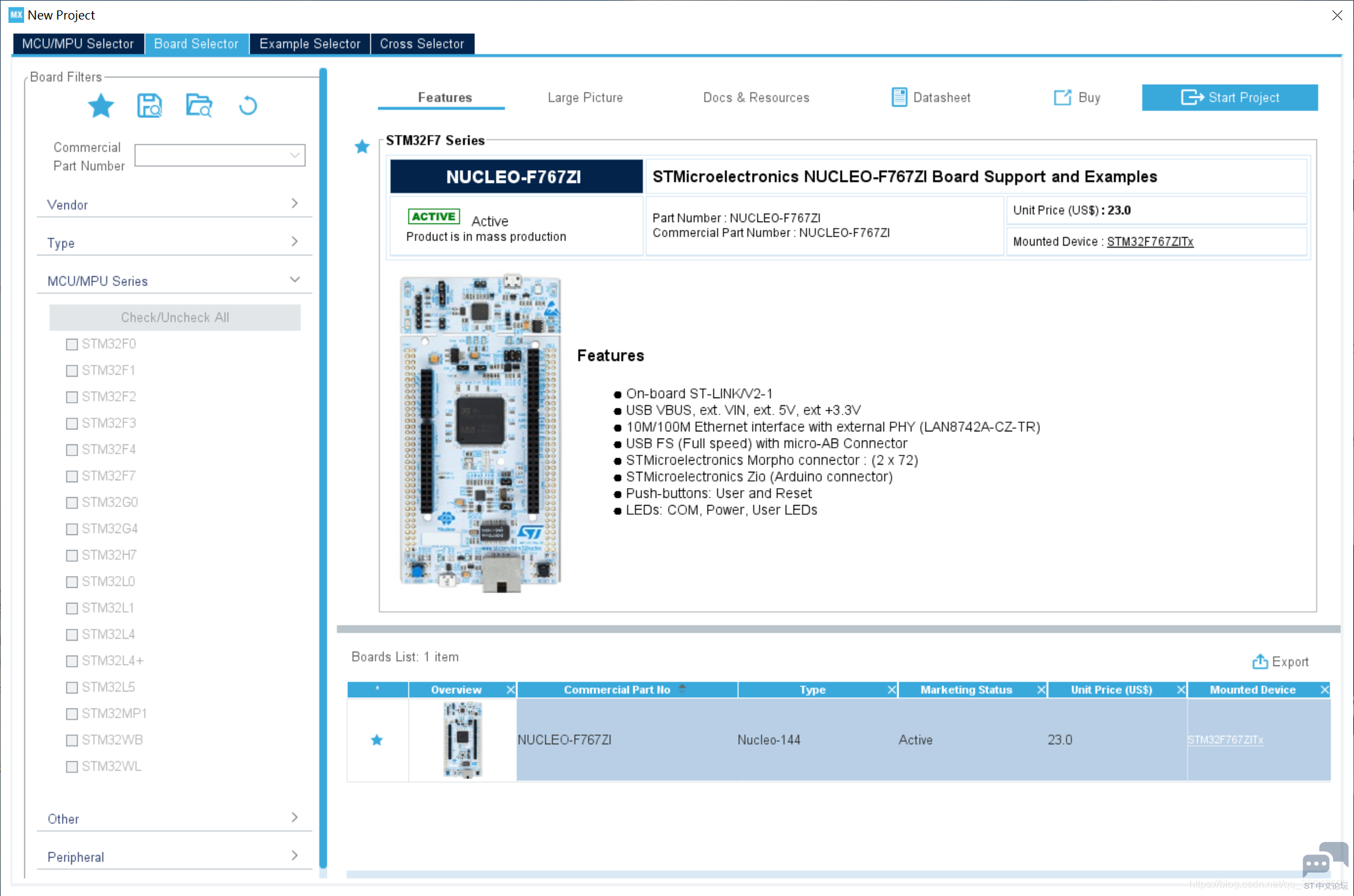Expand the Type filter section
This screenshot has height=896, width=1354.
coord(173,242)
